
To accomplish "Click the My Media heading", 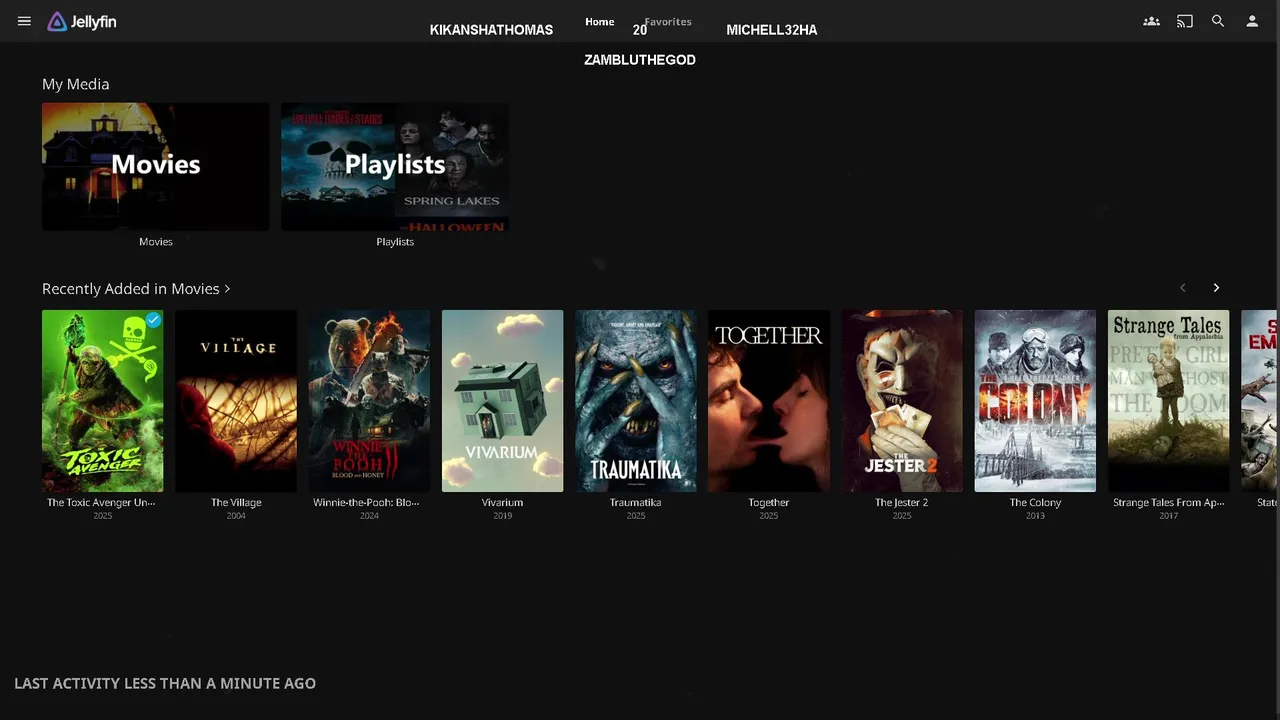I will (x=76, y=84).
